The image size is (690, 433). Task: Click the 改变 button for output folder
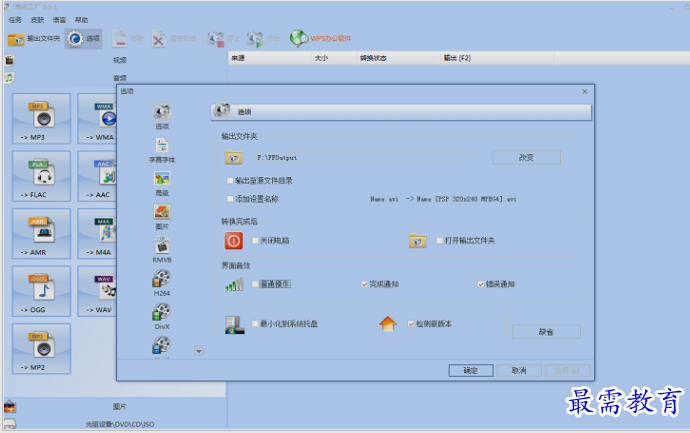point(526,158)
